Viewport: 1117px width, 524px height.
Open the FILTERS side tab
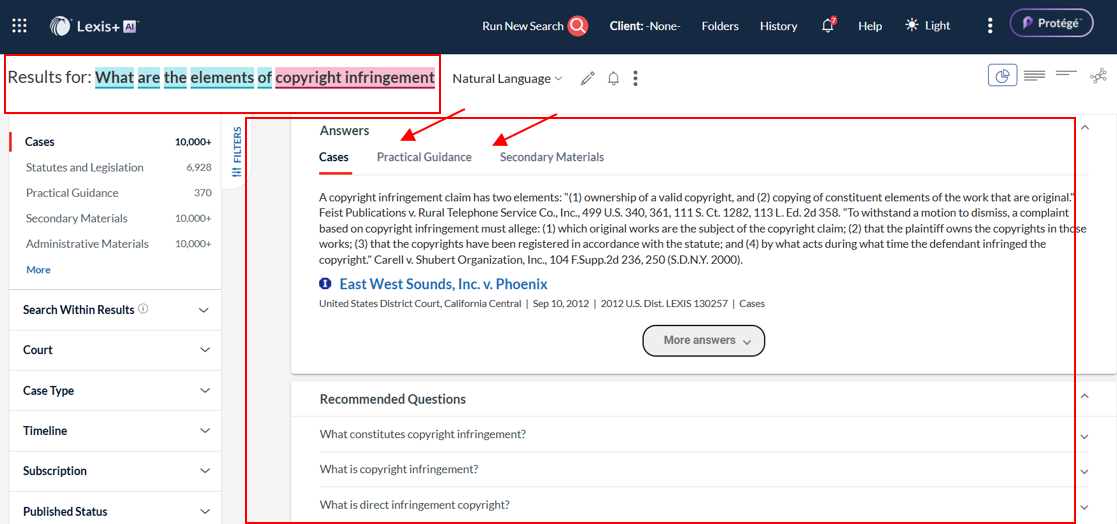point(237,152)
